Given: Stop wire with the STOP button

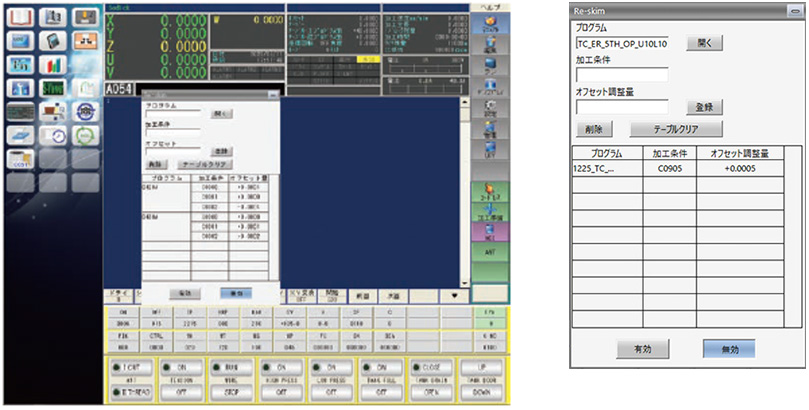Looking at the screenshot, I should pos(231,392).
